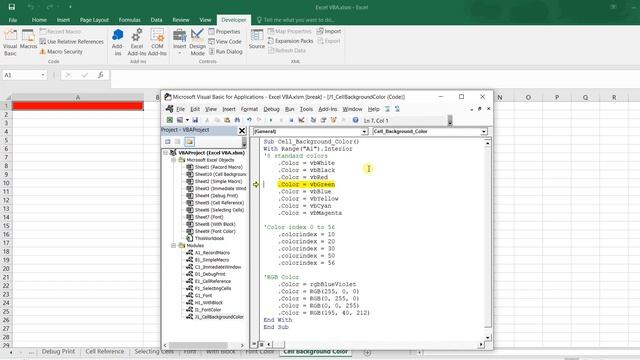Collapse Microsoft Excel Objects folder
The width and height of the screenshot is (640, 360).
coord(173,160)
